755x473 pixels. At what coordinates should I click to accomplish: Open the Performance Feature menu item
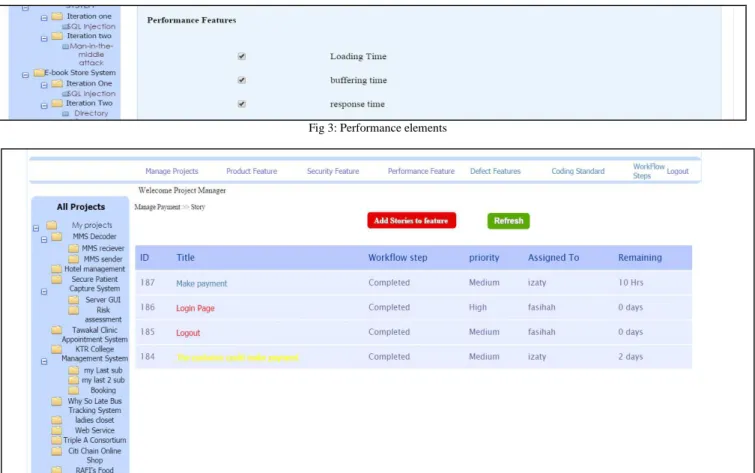tap(421, 171)
